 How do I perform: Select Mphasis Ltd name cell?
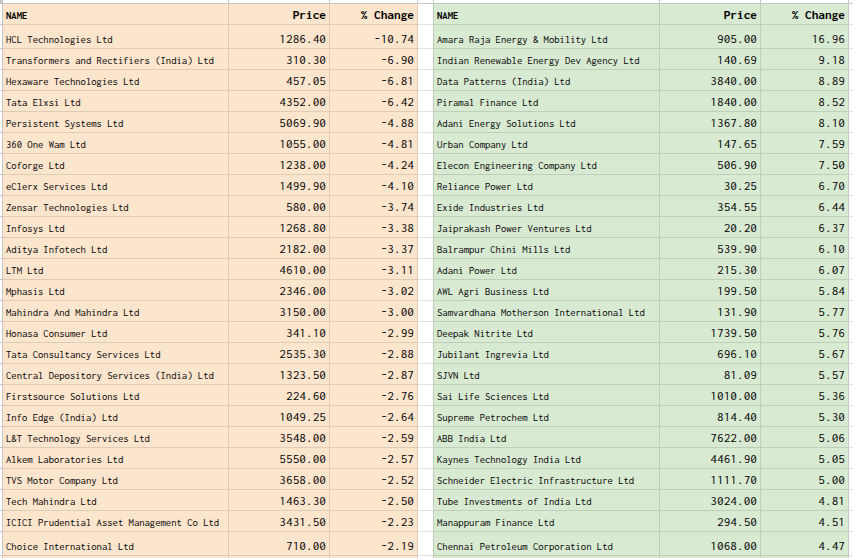pyautogui.click(x=115, y=292)
